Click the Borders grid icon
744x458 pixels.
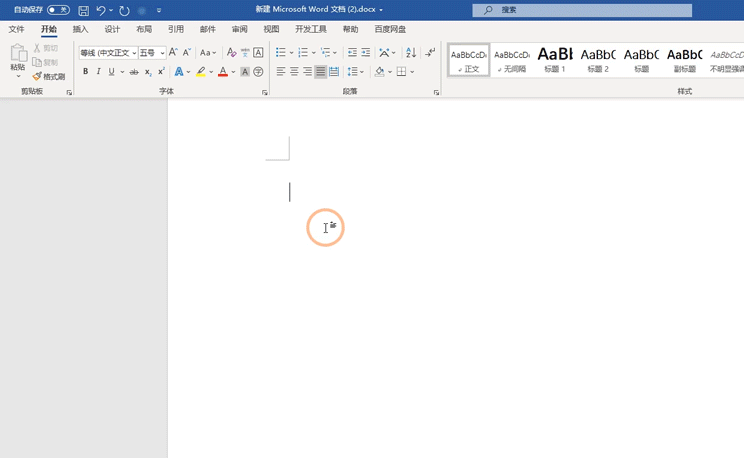point(401,72)
